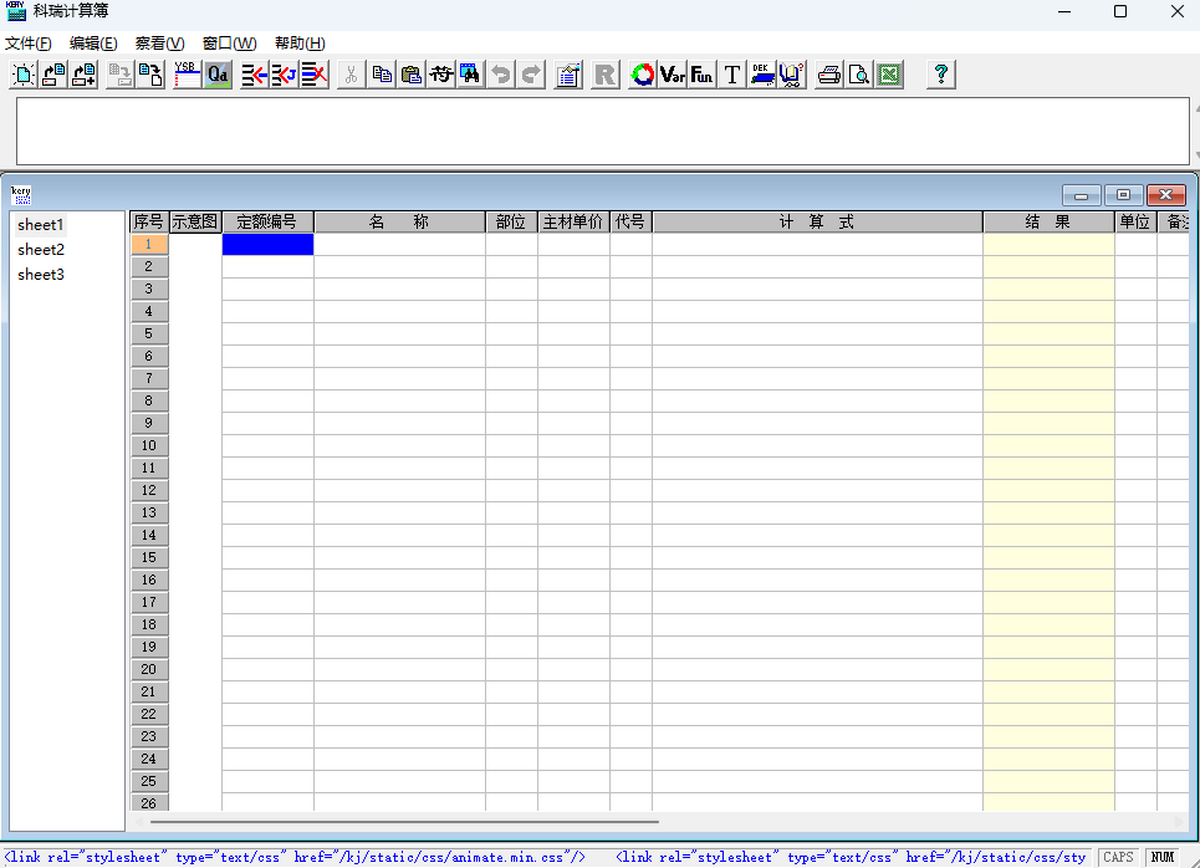This screenshot has height=868, width=1200.
Task: Click the 示意图 column header
Action: 195,222
